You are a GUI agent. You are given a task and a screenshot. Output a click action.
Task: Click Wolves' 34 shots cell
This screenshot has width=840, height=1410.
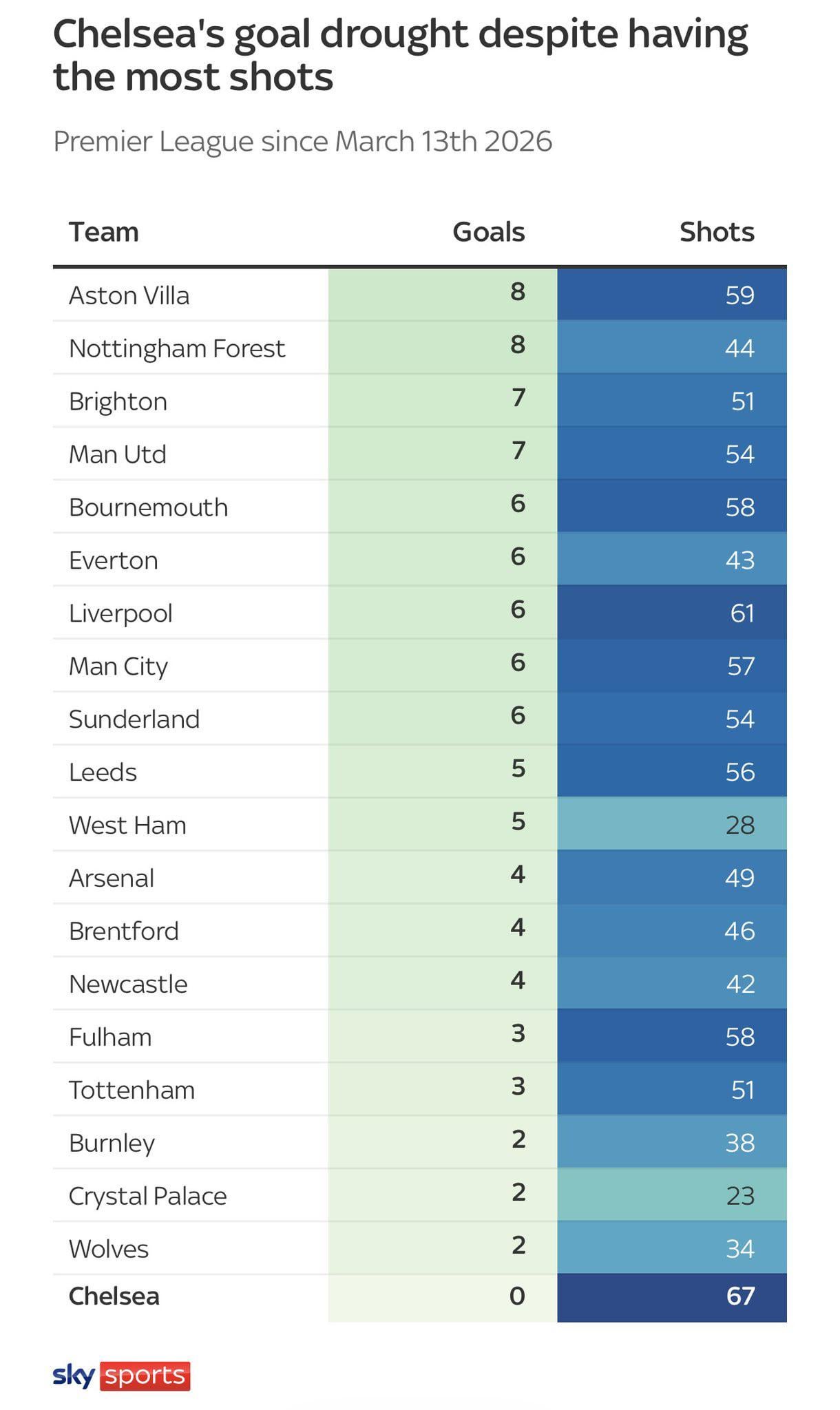740,1249
